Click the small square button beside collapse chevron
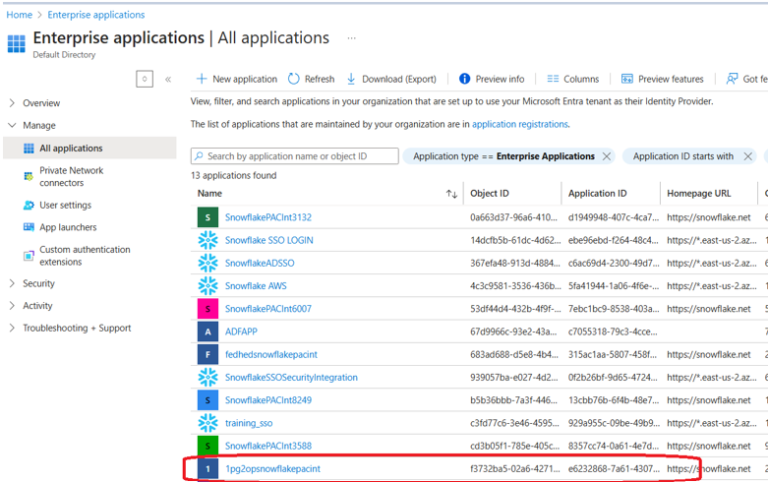This screenshot has height=482, width=768. pos(144,79)
